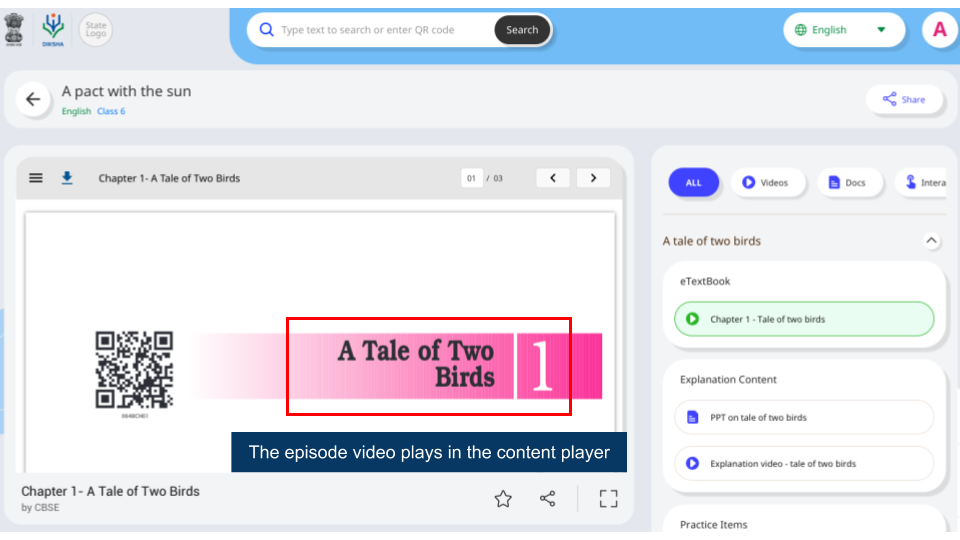Download the chapter using download icon

pyautogui.click(x=67, y=178)
